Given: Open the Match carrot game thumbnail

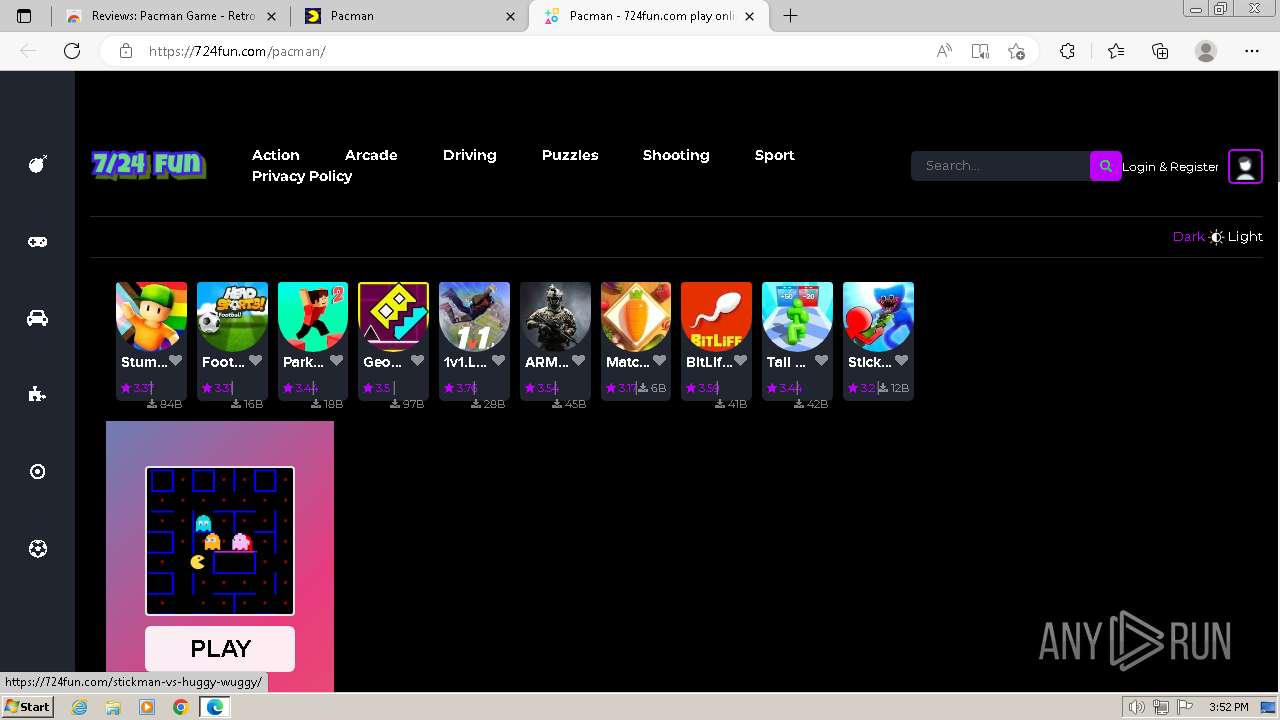Looking at the screenshot, I should 636,317.
